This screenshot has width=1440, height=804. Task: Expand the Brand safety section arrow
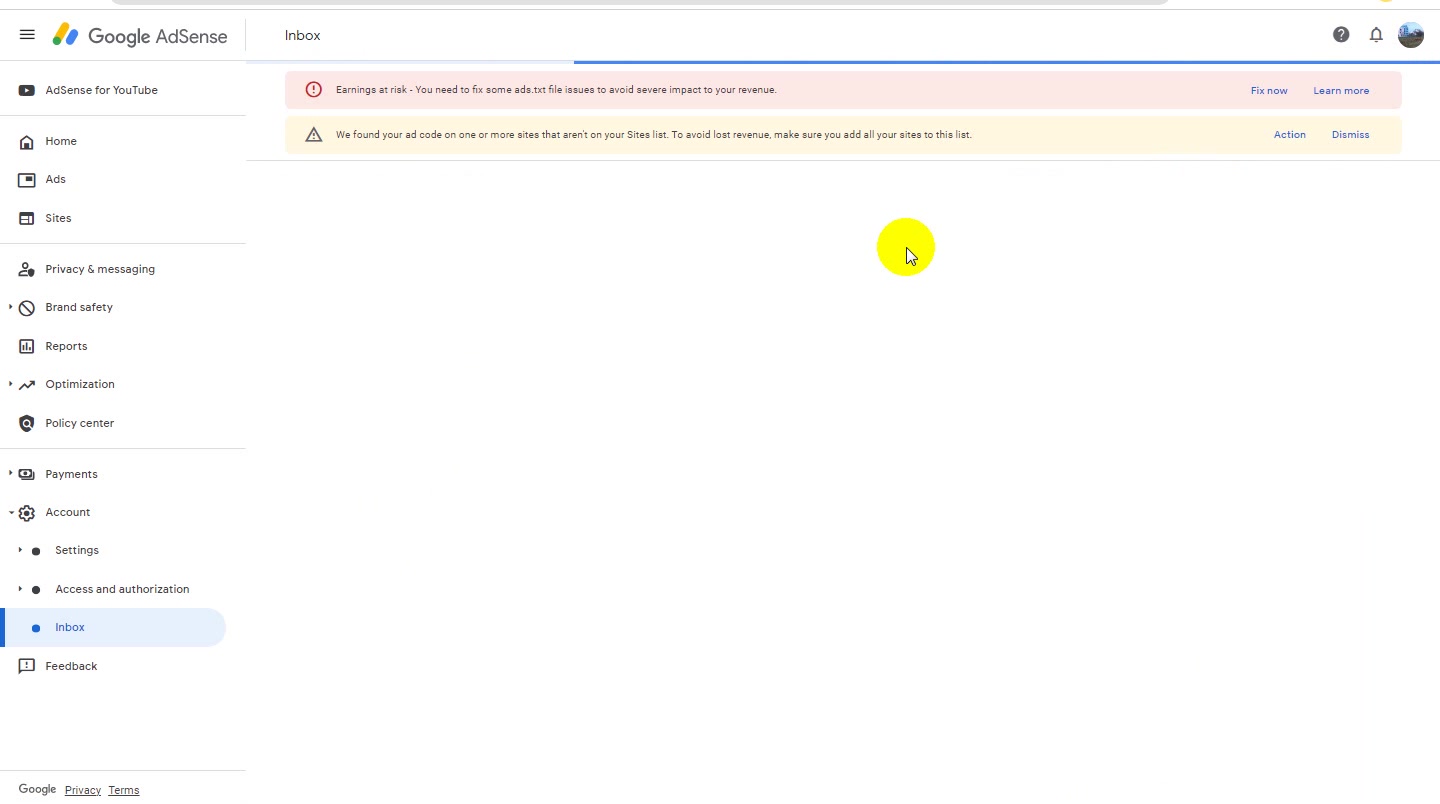pos(10,307)
